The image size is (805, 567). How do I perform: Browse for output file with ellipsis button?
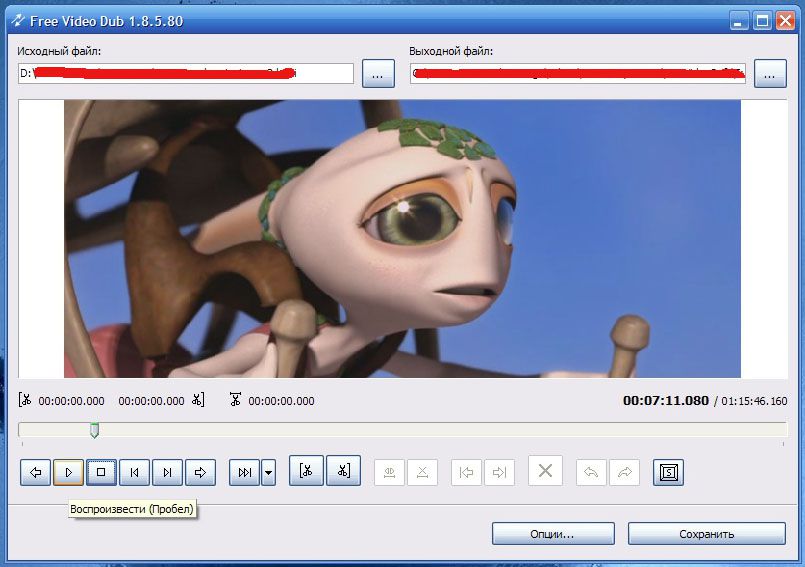coord(770,73)
